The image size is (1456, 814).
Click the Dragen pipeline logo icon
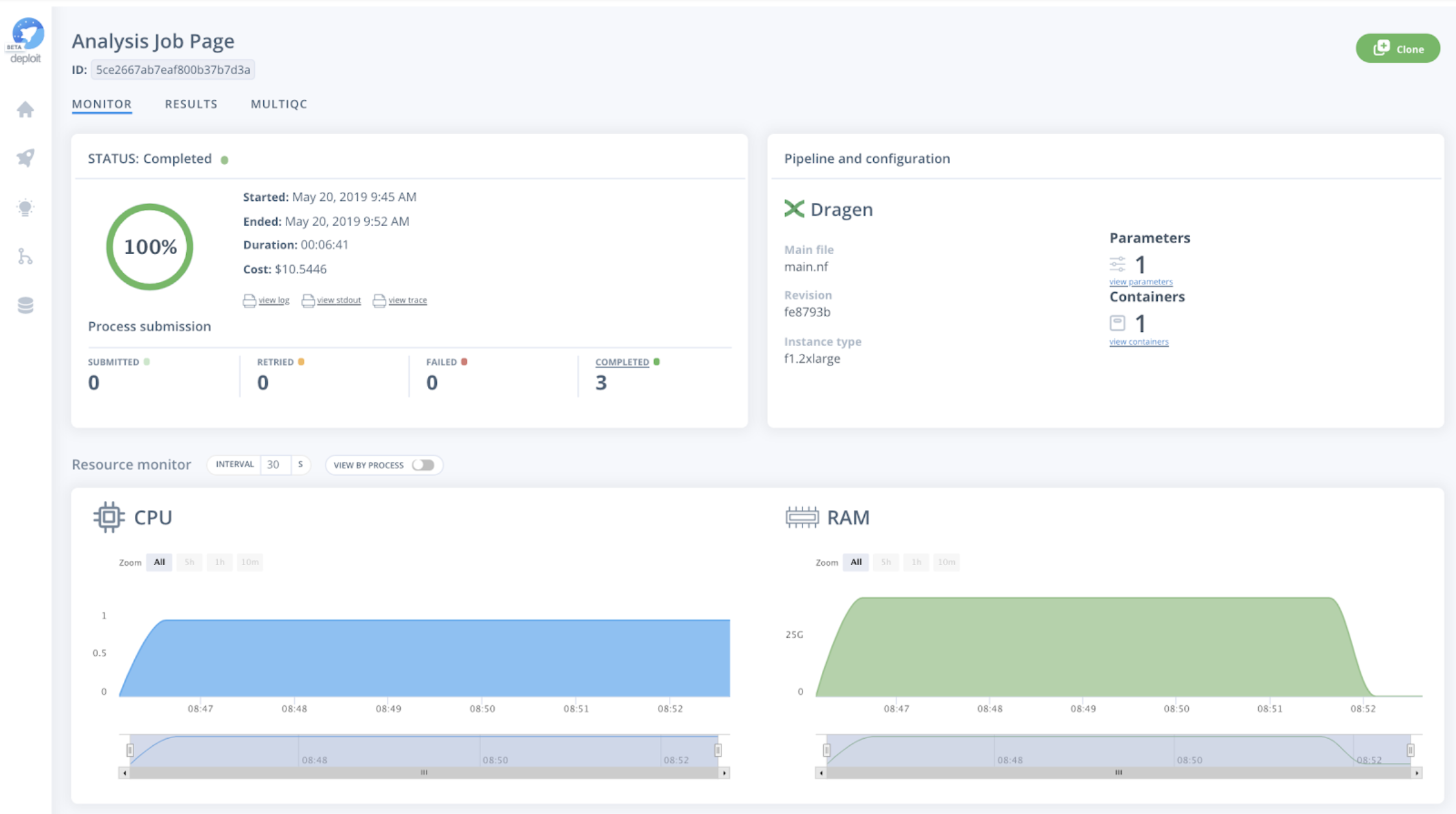tap(794, 209)
